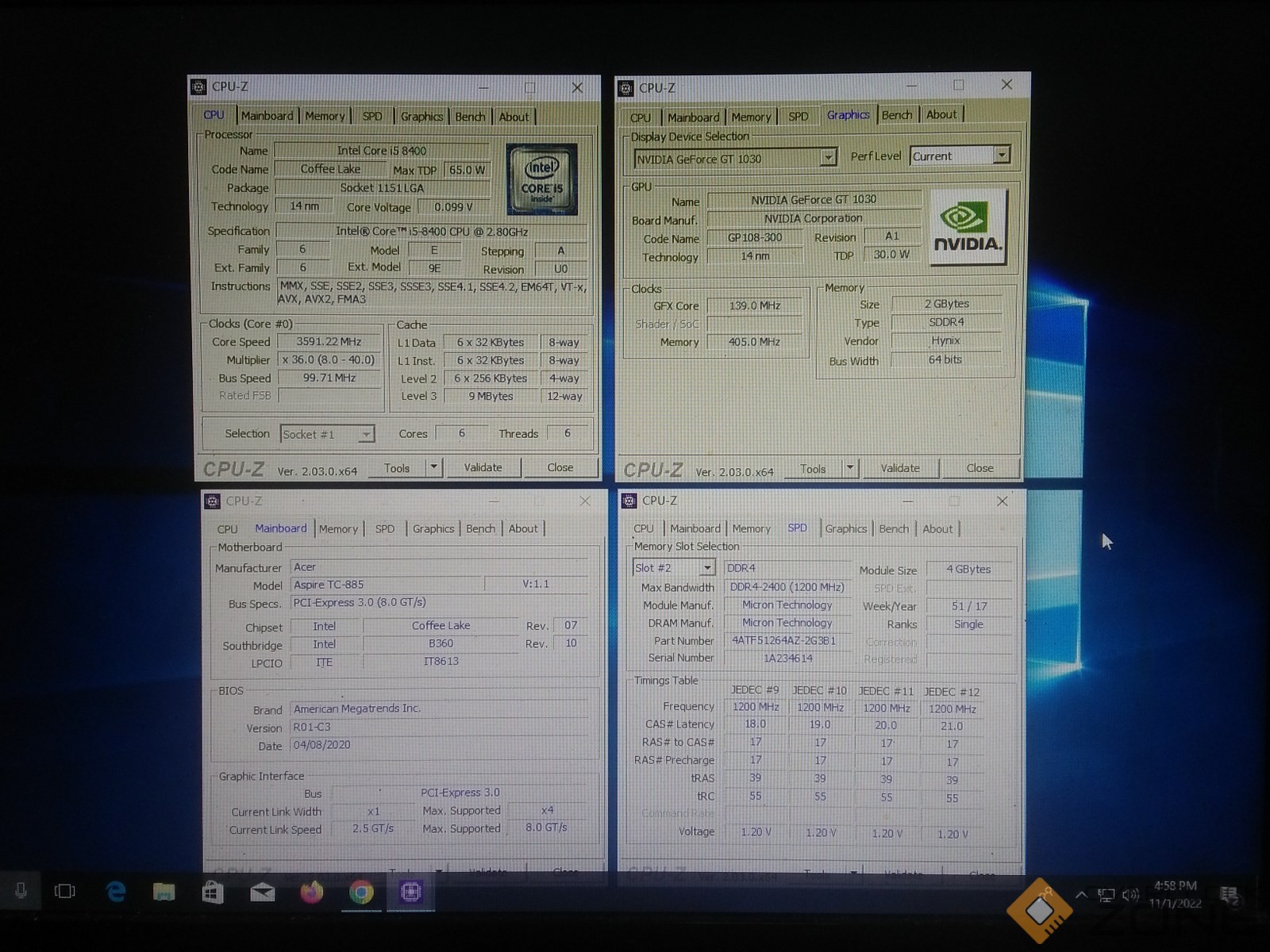Select Graphics tab in the Mainboard window
This screenshot has height=952, width=1270.
coord(433,528)
